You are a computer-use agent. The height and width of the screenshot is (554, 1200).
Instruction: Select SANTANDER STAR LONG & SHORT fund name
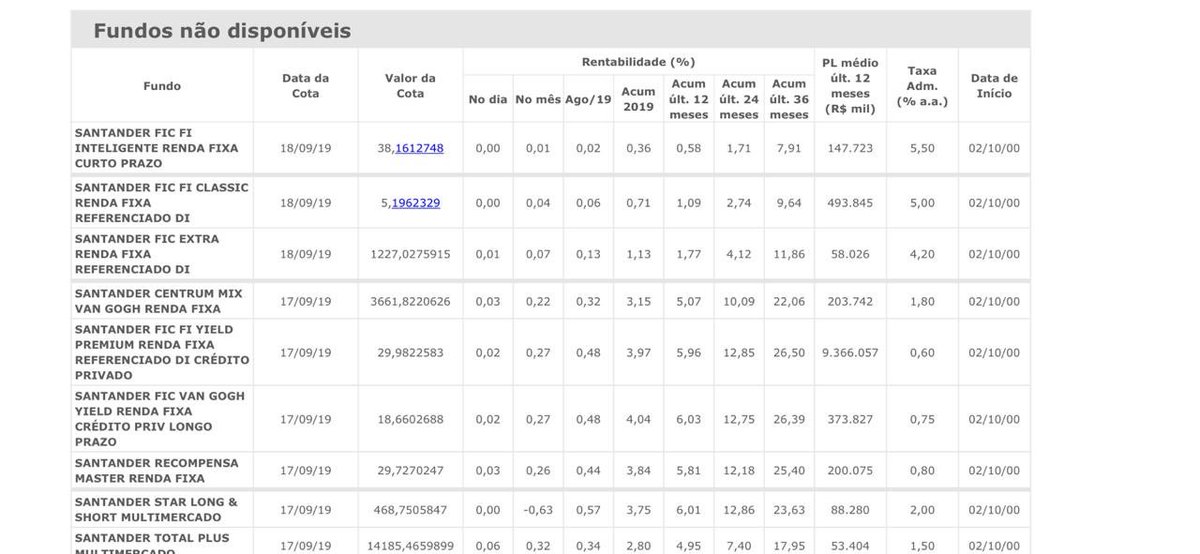coord(156,510)
